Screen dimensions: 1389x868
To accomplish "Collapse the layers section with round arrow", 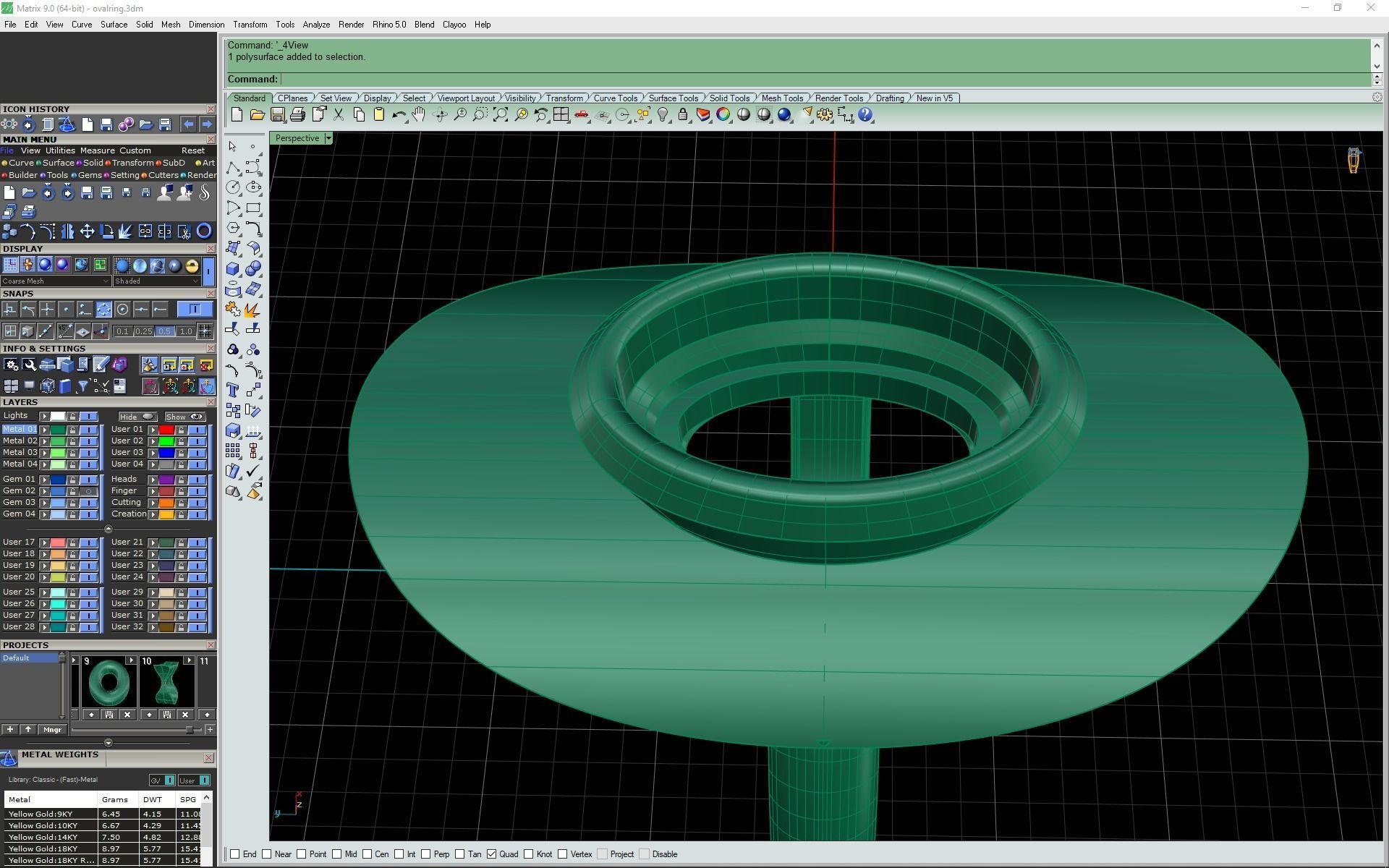I will pos(109,529).
